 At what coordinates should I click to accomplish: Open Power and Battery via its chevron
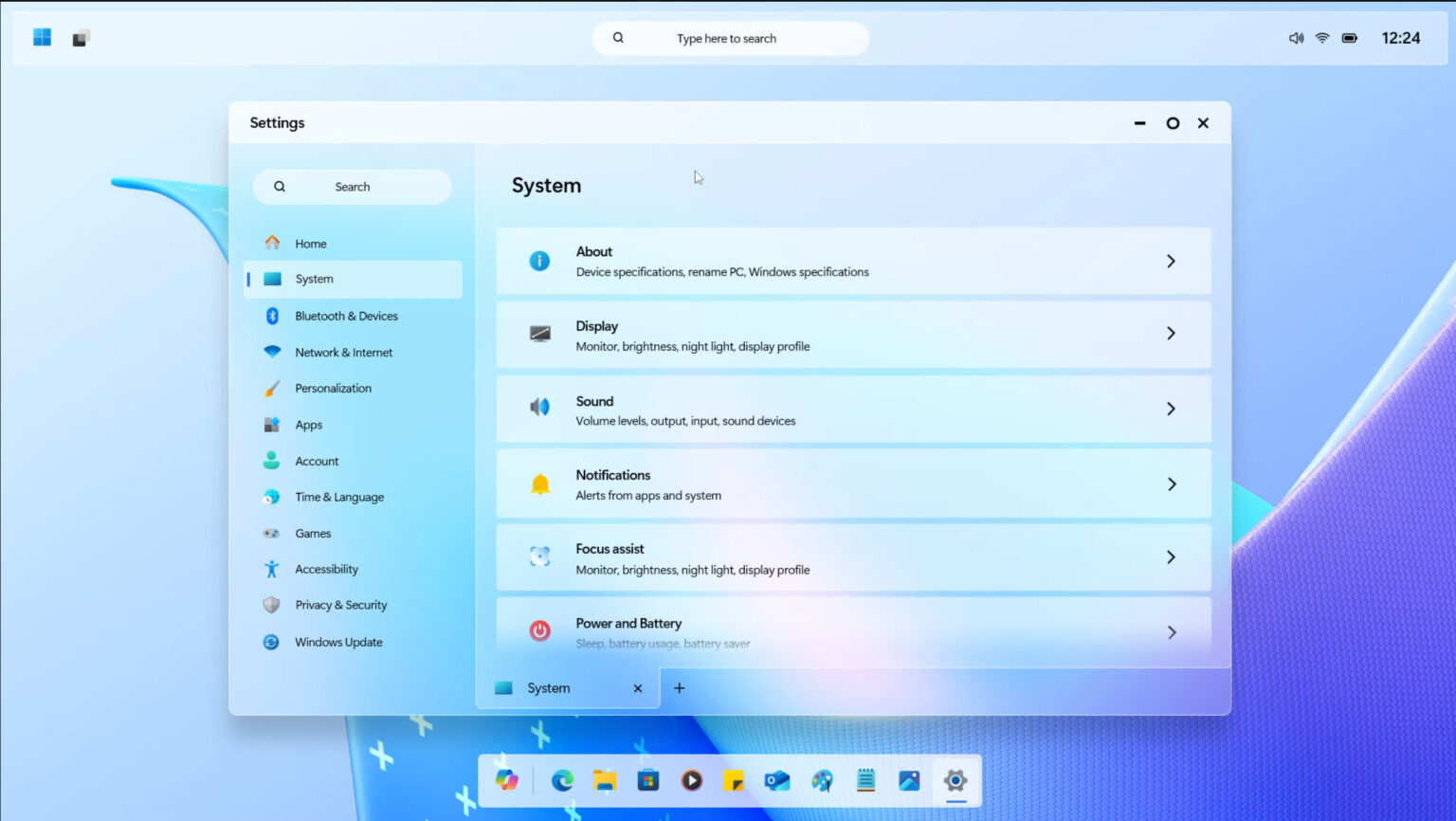point(1172,631)
